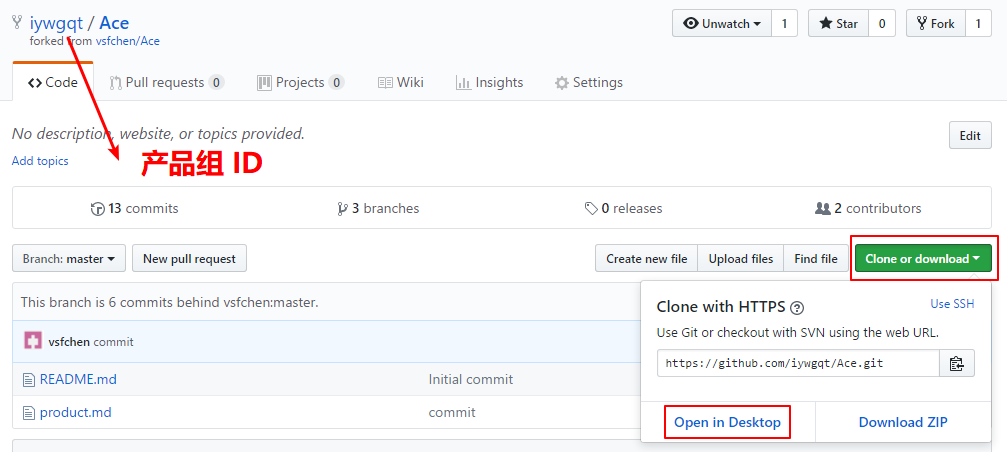Copy the clone URL to clipboard
1007x452 pixels.
pos(956,364)
